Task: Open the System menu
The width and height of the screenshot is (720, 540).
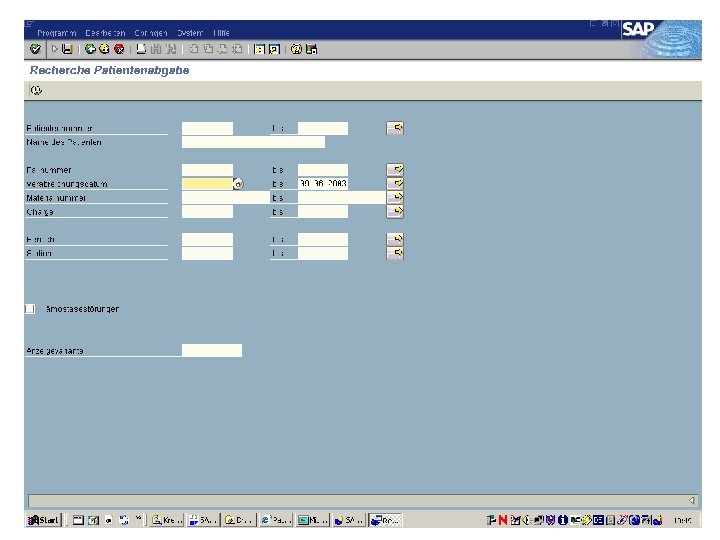Action: click(x=190, y=33)
